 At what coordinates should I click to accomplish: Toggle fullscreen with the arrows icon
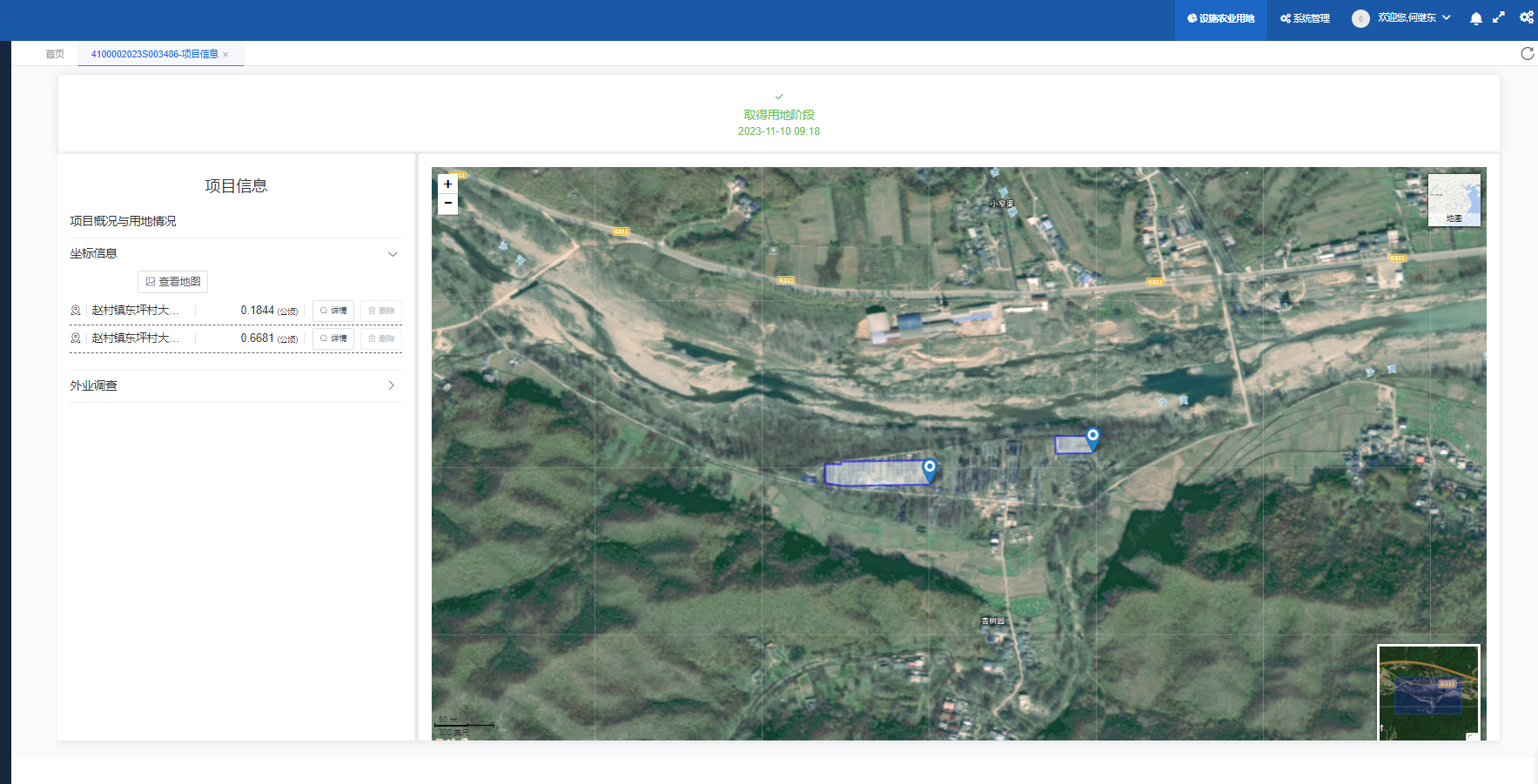pos(1499,17)
